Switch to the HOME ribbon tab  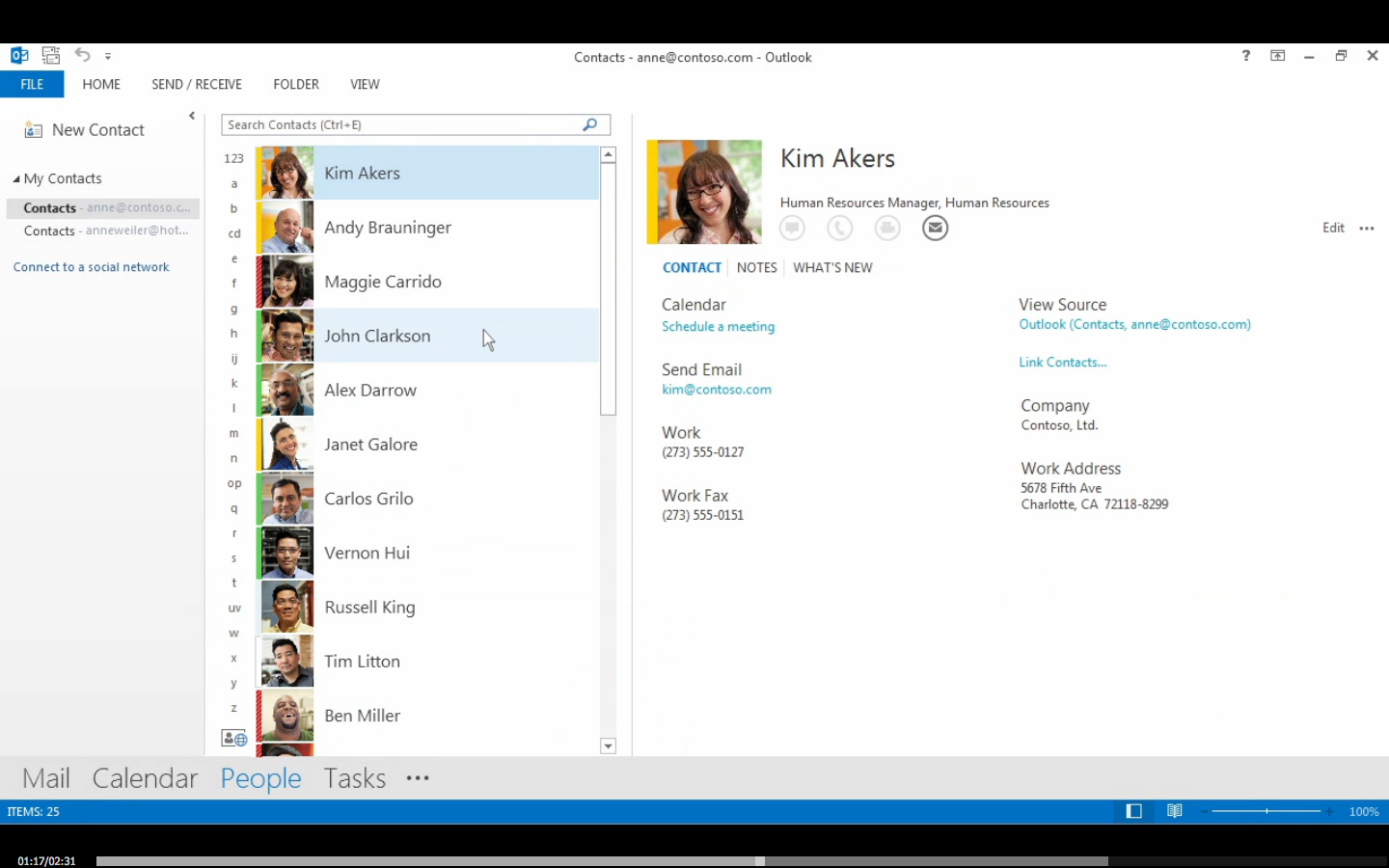point(101,84)
